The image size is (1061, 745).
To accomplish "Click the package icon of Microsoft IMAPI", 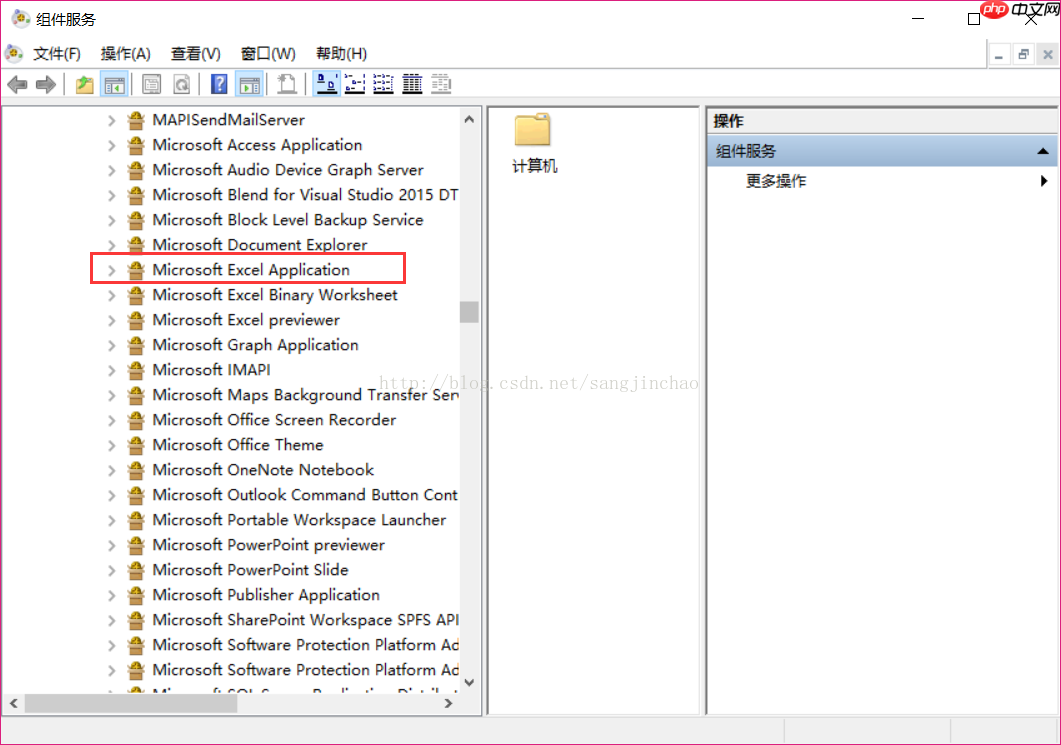I will 136,370.
